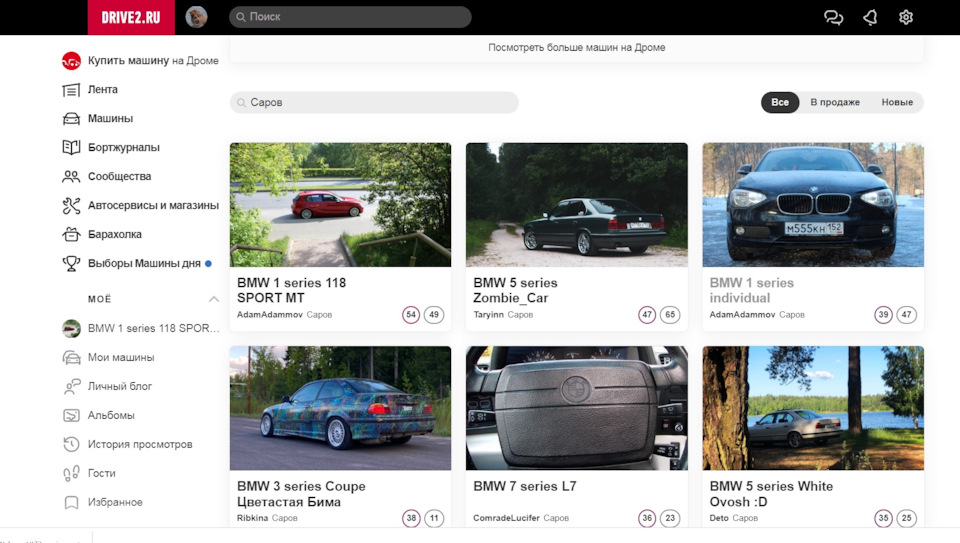Collapse the МОЁ section chevron

pos(214,299)
